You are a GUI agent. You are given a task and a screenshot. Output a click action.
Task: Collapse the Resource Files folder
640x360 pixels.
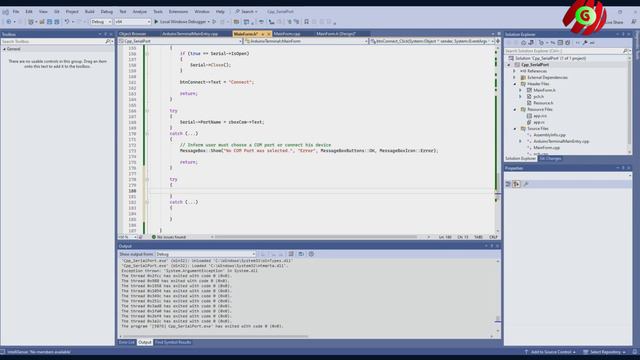click(x=515, y=109)
